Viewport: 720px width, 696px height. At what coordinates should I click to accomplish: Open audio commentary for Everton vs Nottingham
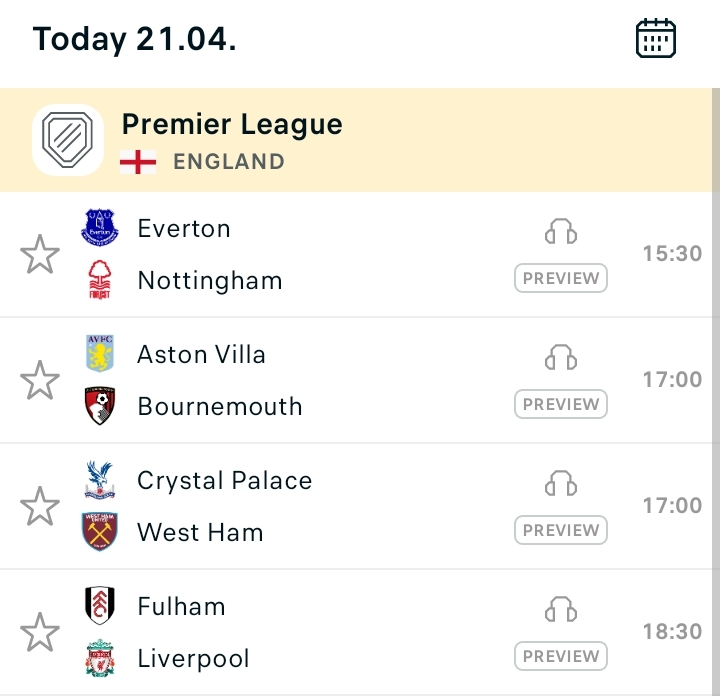pyautogui.click(x=561, y=231)
